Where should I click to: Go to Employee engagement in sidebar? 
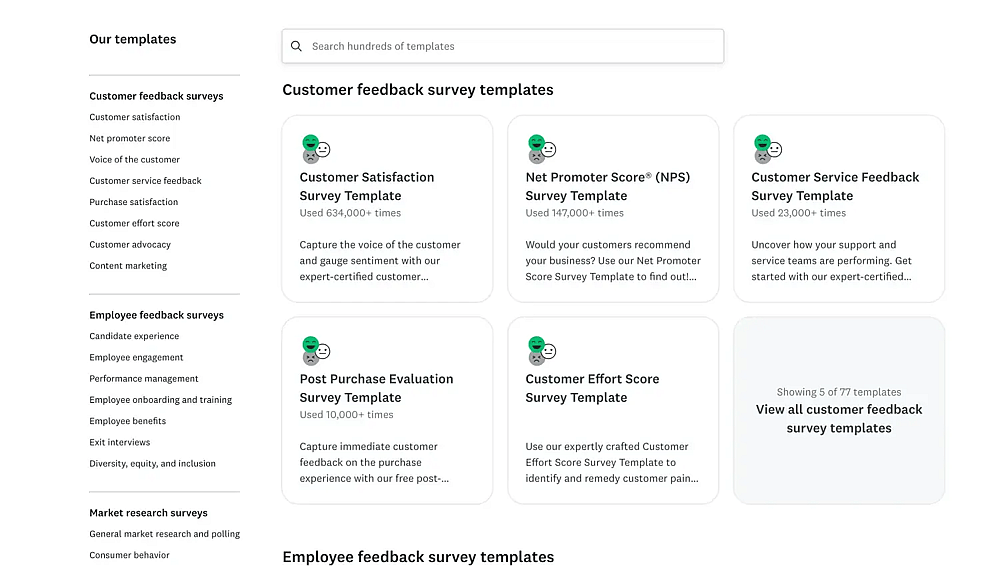[136, 357]
